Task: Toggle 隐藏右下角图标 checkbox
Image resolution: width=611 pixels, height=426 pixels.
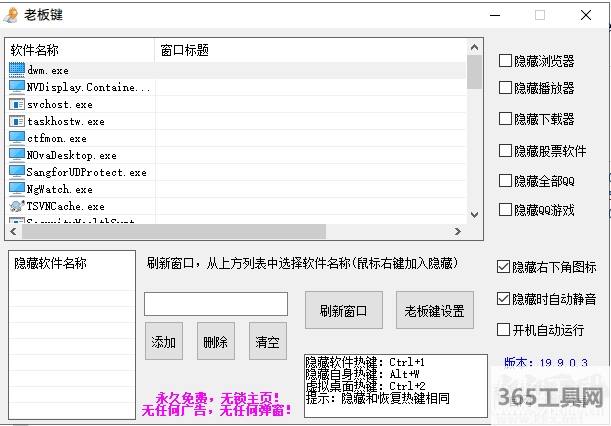Action: coord(504,267)
